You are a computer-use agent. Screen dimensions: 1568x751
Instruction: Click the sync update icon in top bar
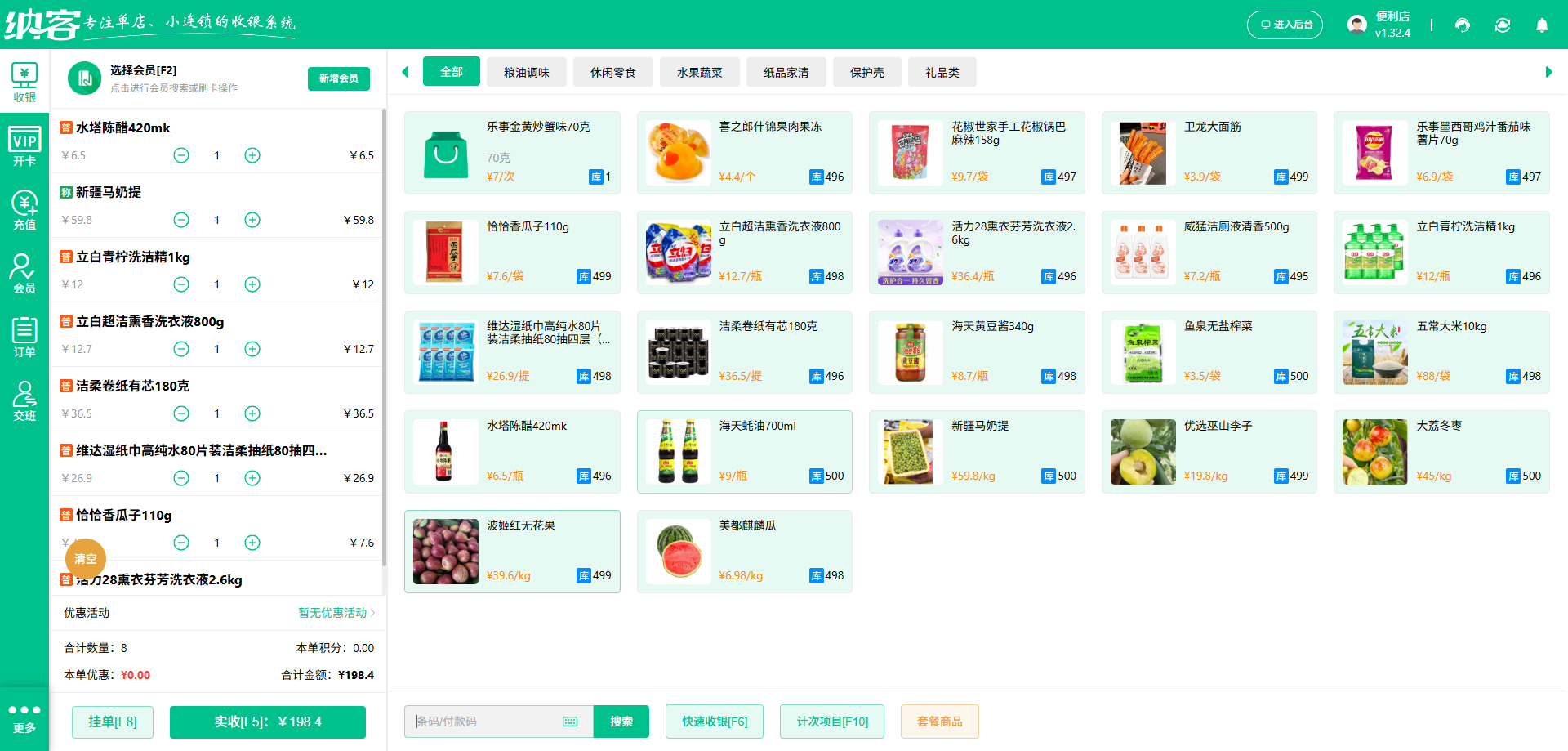coord(1503,25)
